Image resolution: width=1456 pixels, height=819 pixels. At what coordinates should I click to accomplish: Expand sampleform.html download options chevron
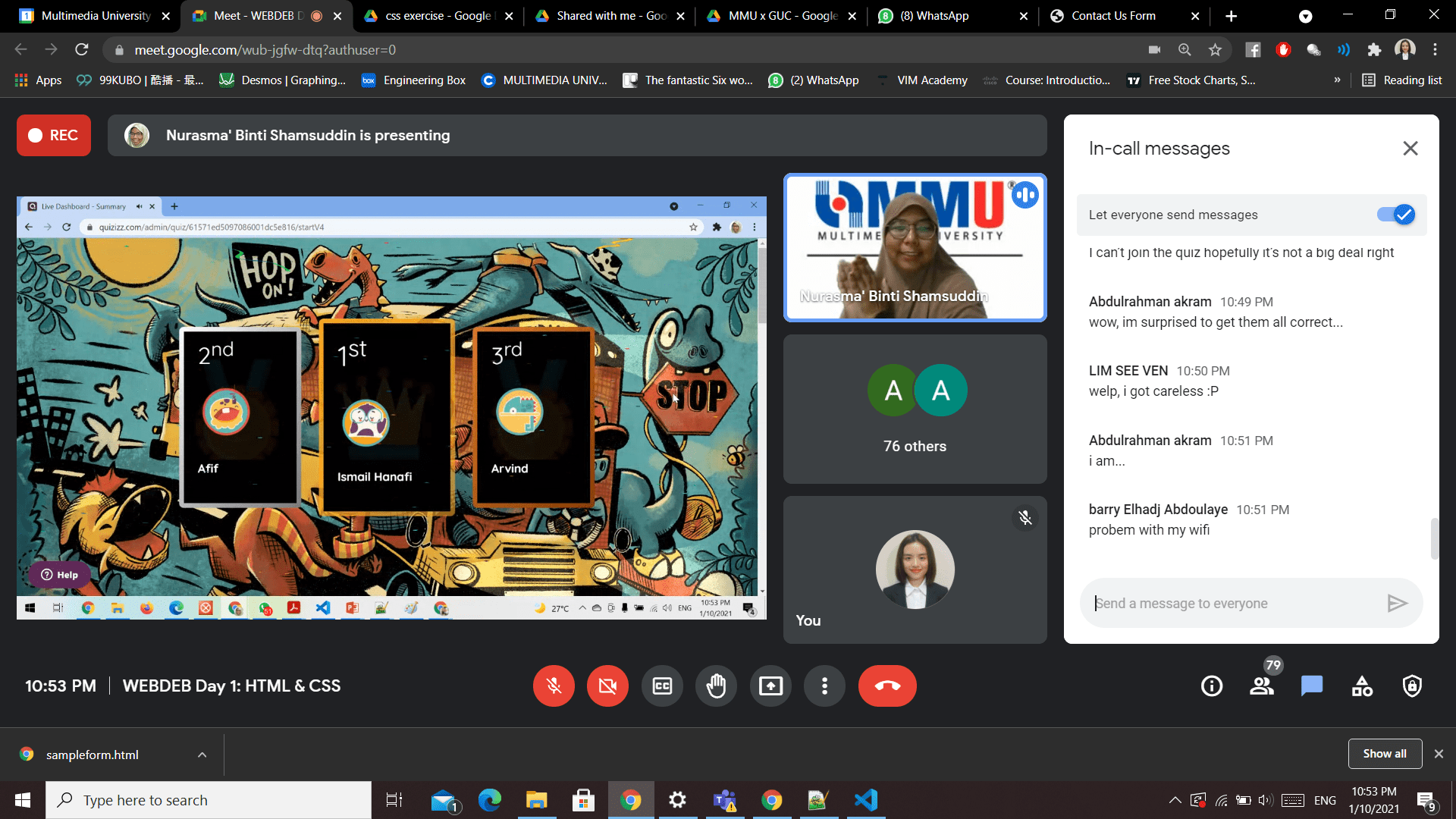coord(202,755)
